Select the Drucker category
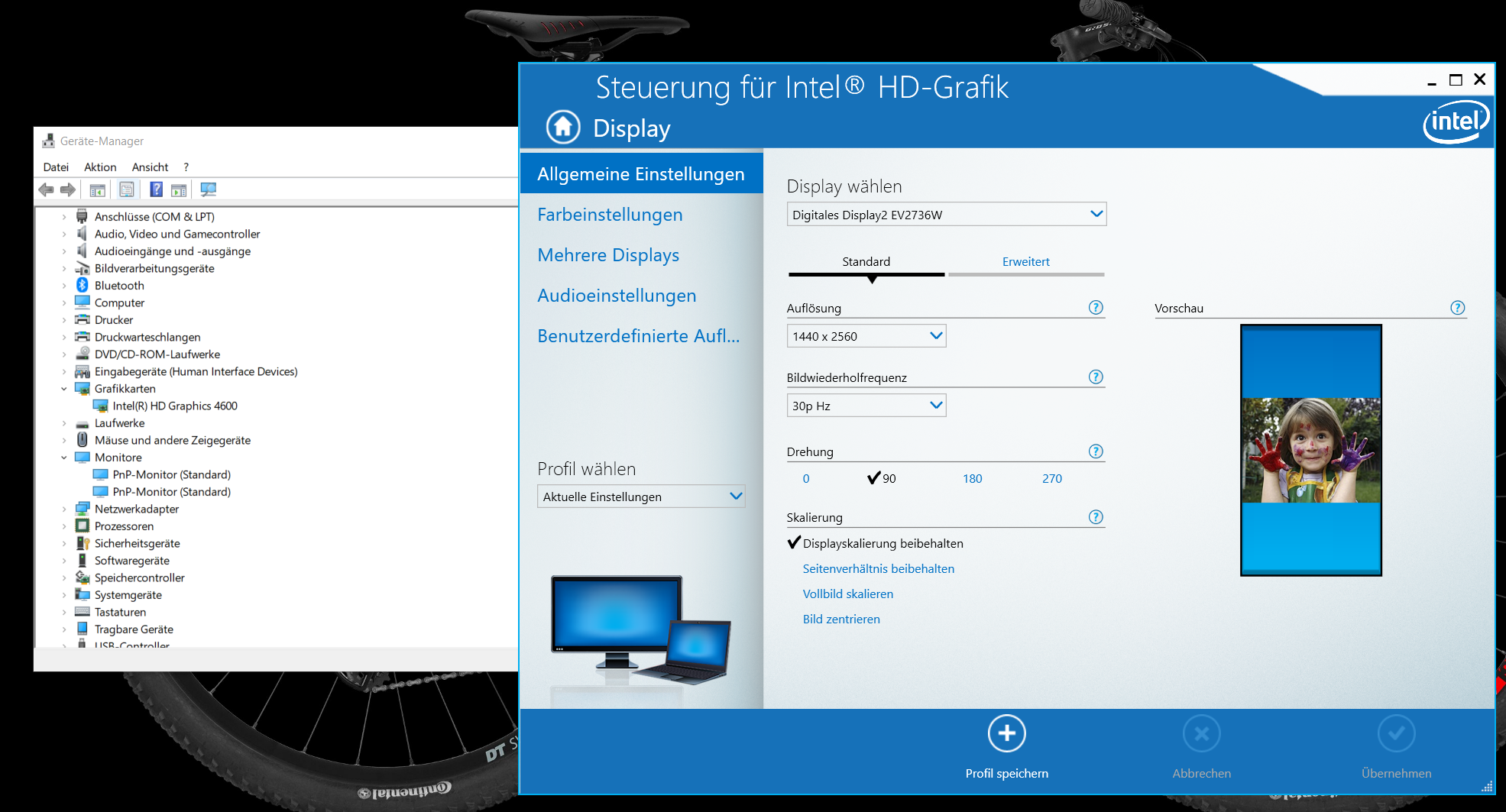 [114, 319]
